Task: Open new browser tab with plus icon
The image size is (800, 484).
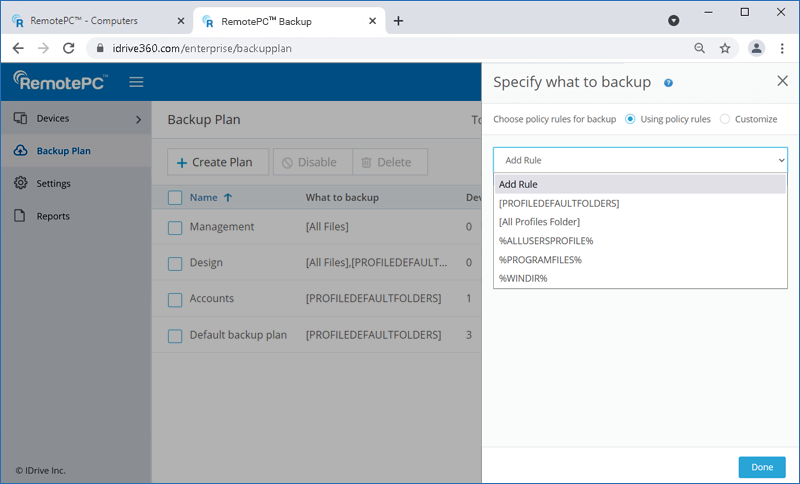Action: [398, 21]
